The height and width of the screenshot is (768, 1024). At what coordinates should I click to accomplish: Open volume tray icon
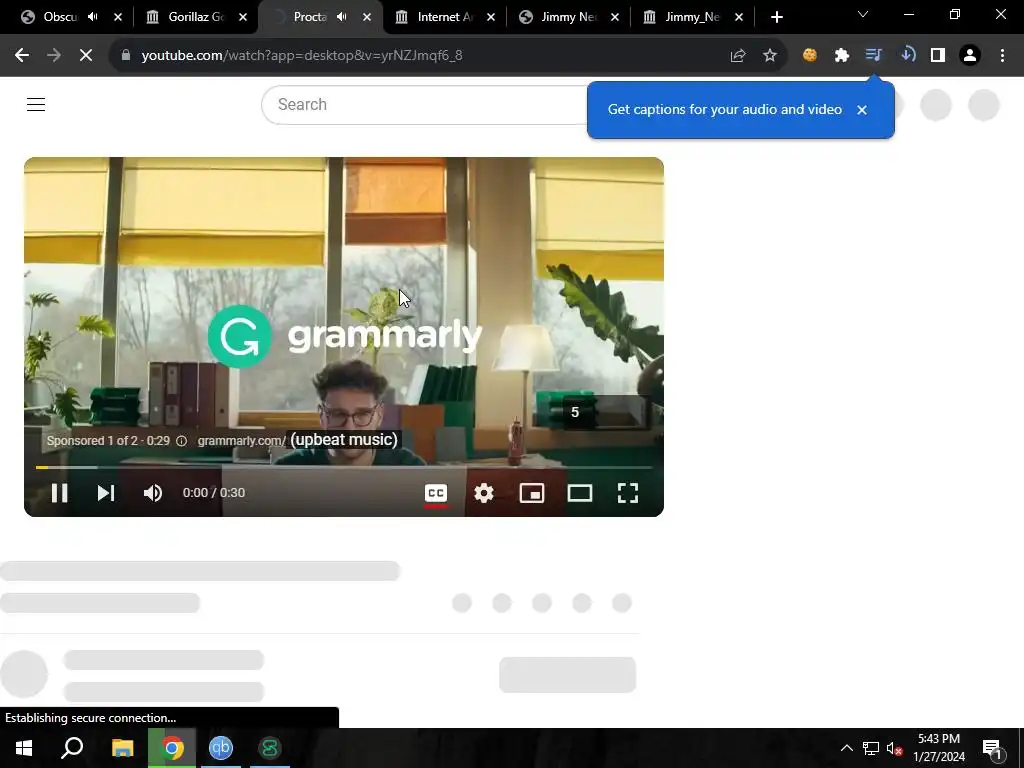(894, 748)
